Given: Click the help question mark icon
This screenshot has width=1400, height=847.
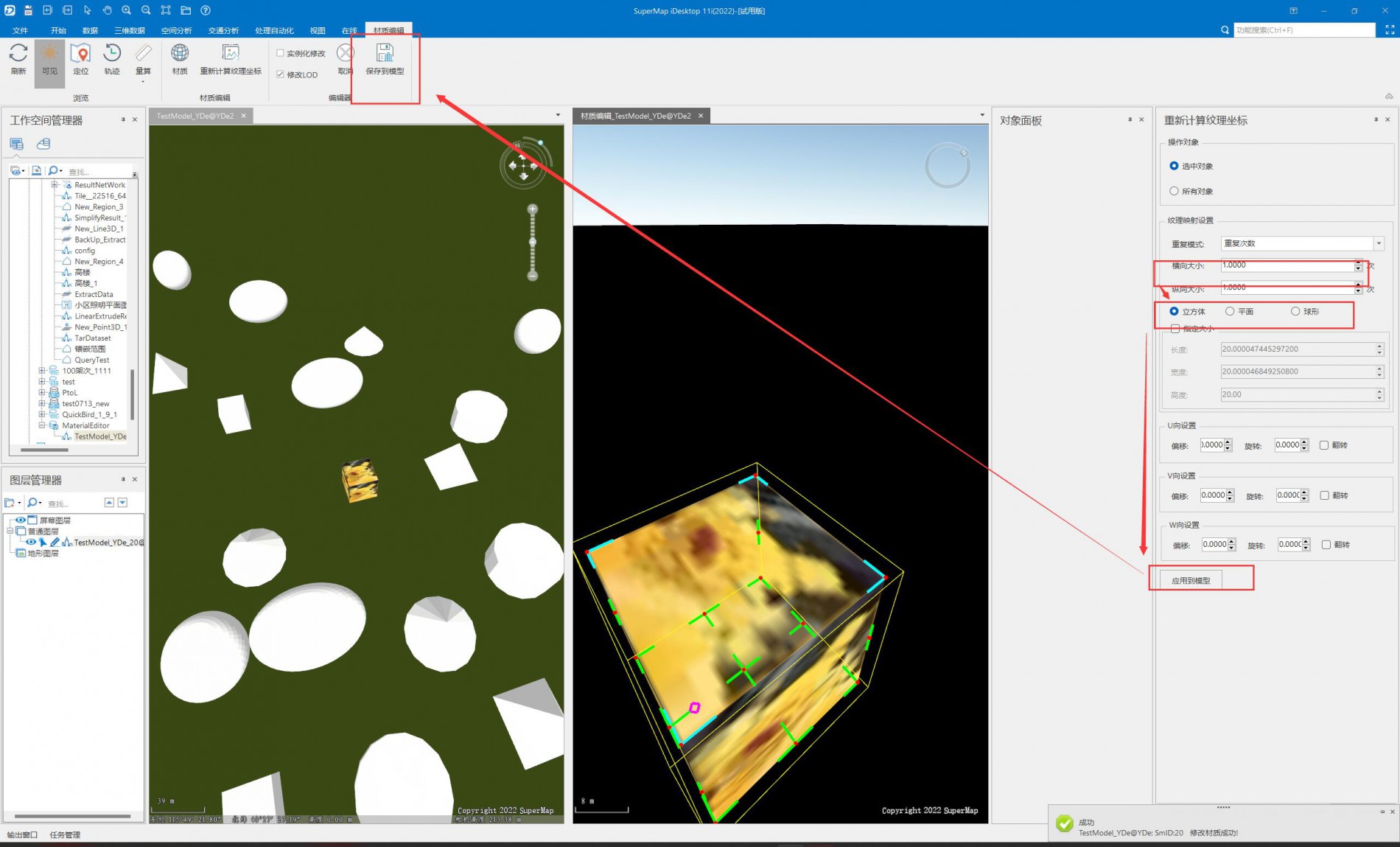Looking at the screenshot, I should point(206,10).
